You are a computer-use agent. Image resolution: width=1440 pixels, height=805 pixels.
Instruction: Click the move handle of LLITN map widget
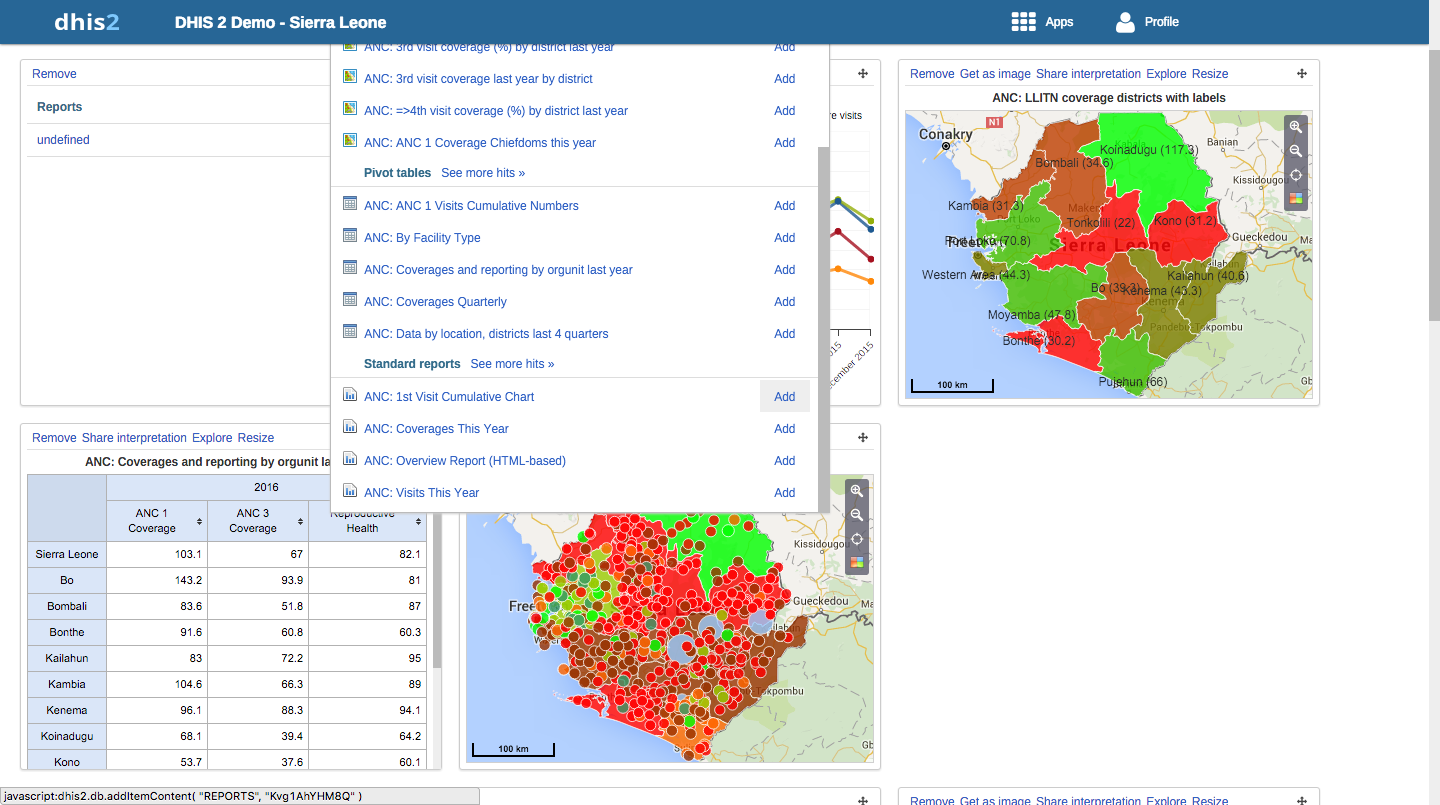[x=1301, y=74]
